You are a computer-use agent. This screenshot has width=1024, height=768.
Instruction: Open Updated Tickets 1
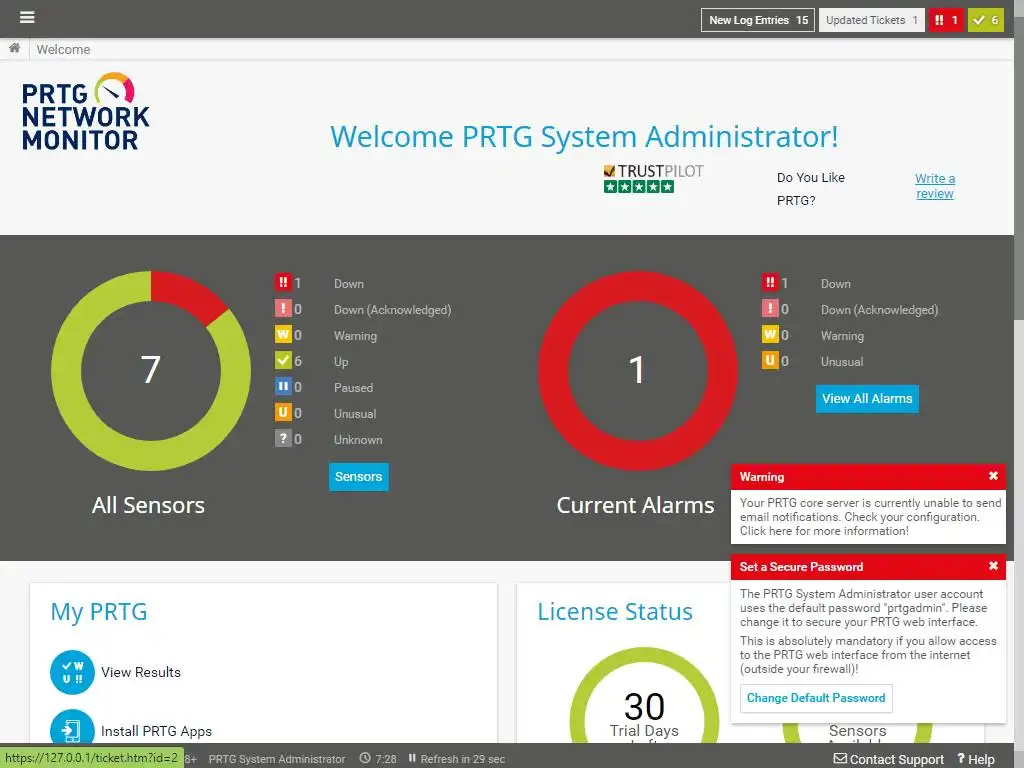[x=871, y=20]
